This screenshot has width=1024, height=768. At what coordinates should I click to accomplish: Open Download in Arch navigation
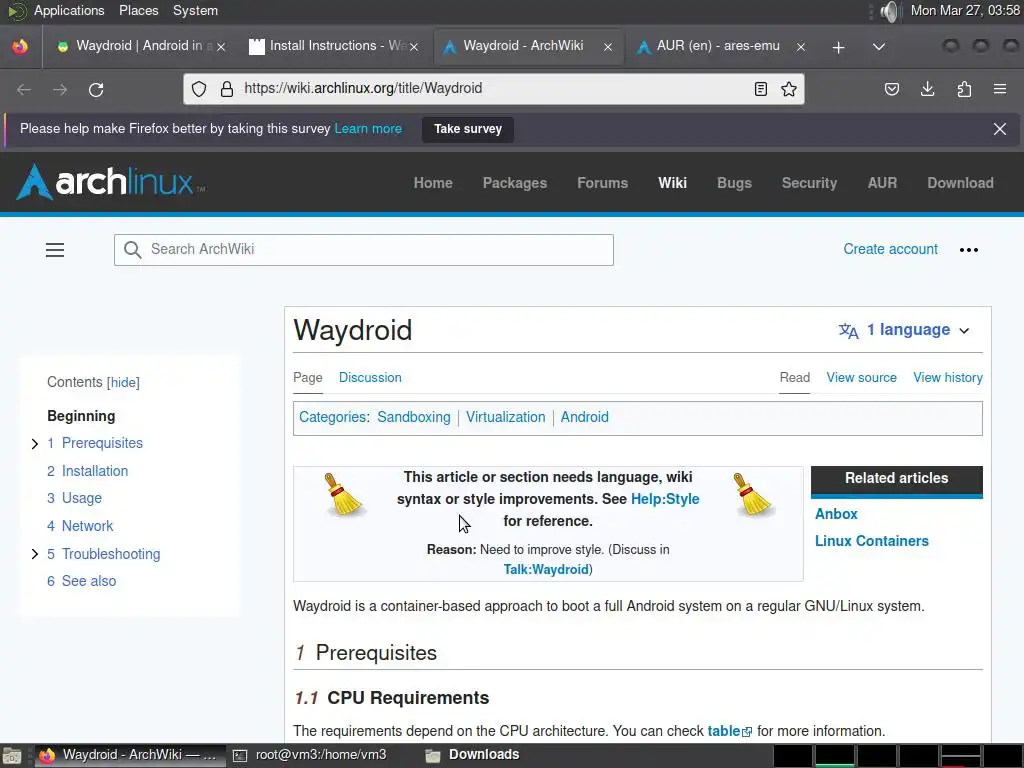click(960, 183)
